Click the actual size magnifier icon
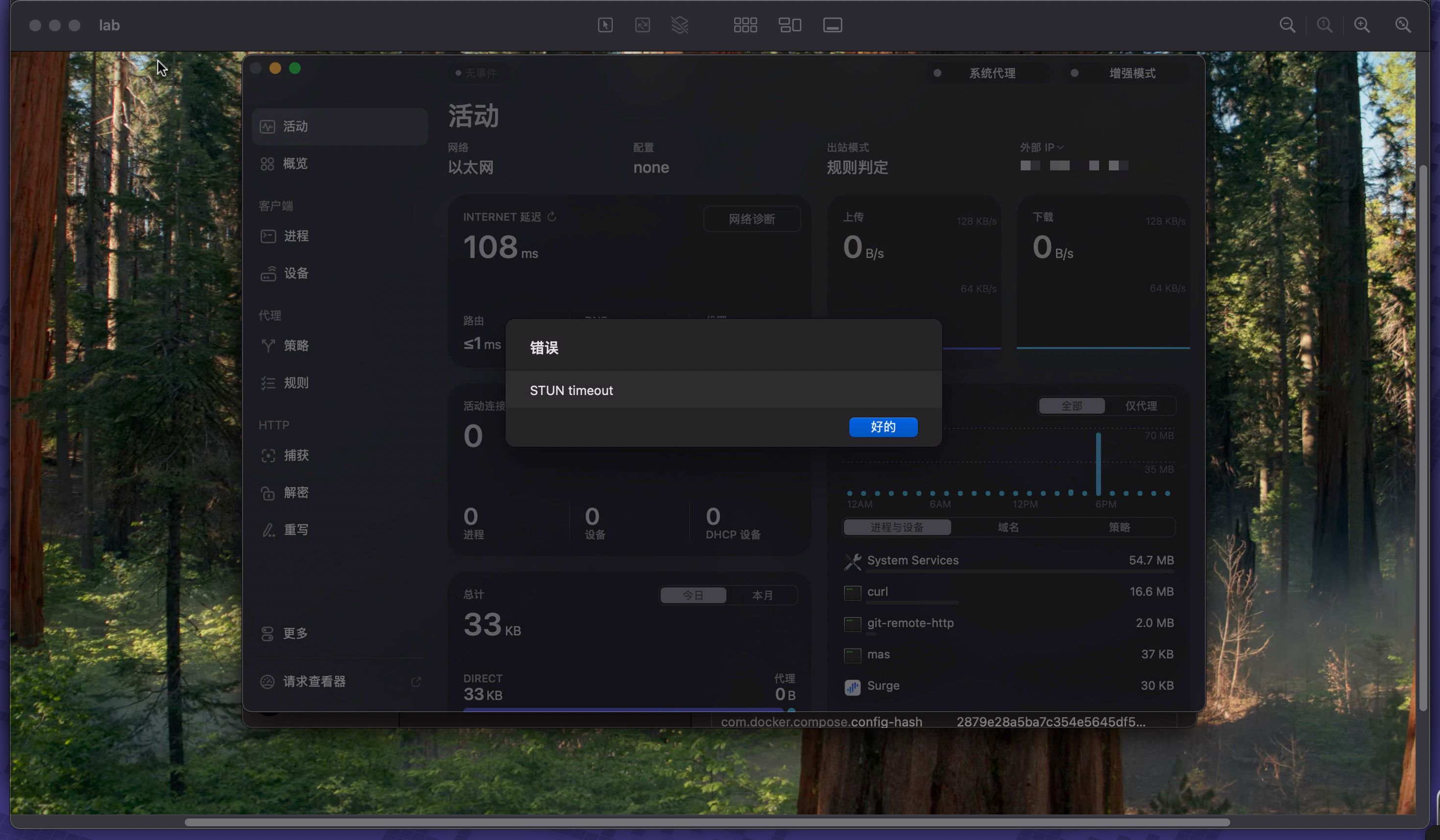The width and height of the screenshot is (1440, 840). coord(1324,25)
